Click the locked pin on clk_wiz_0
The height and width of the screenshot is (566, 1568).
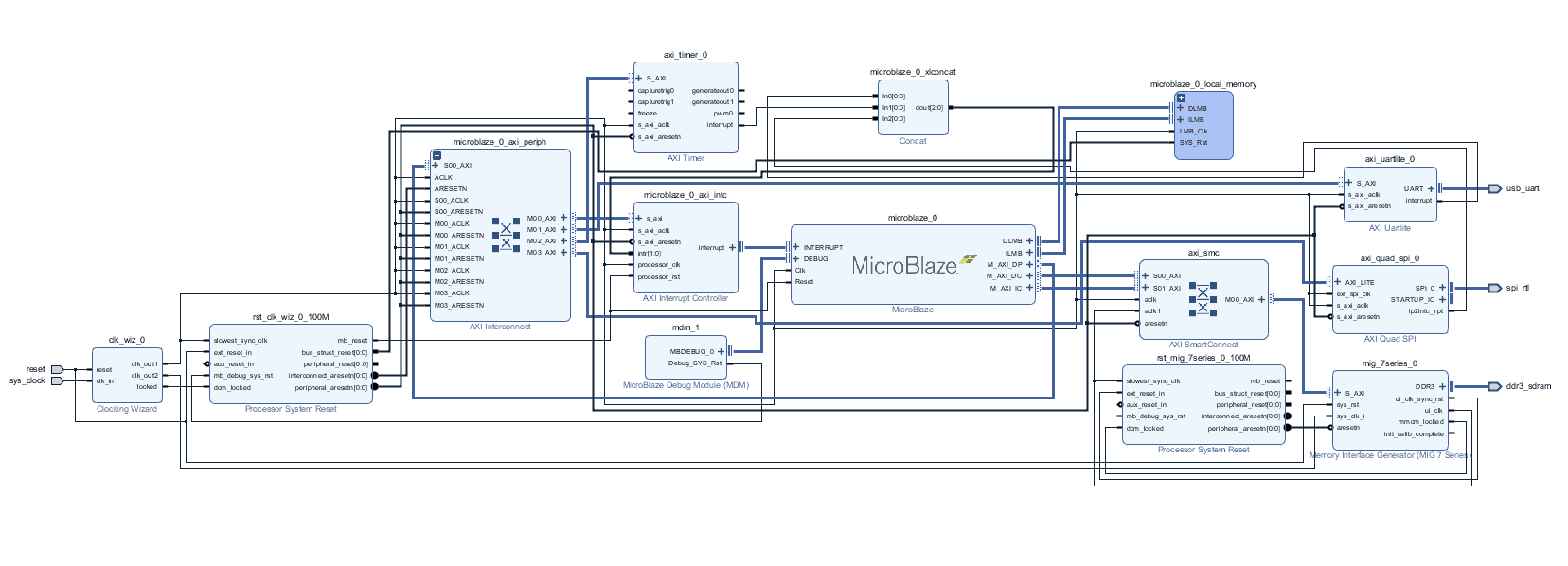coord(147,387)
